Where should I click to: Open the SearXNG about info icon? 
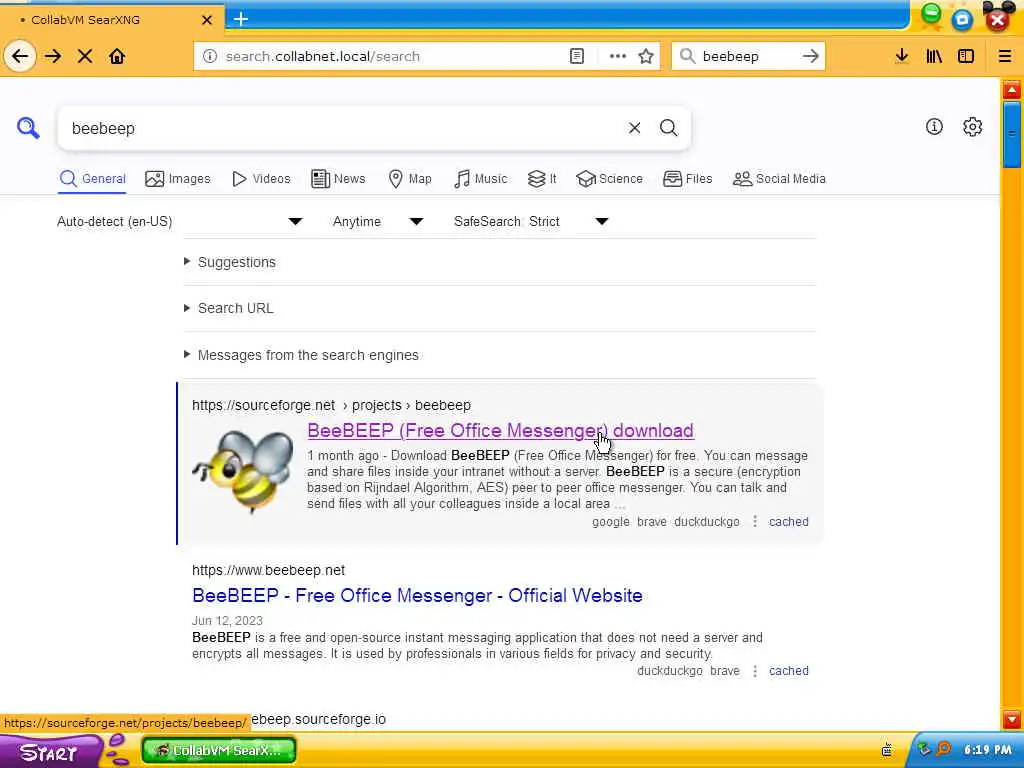click(934, 127)
